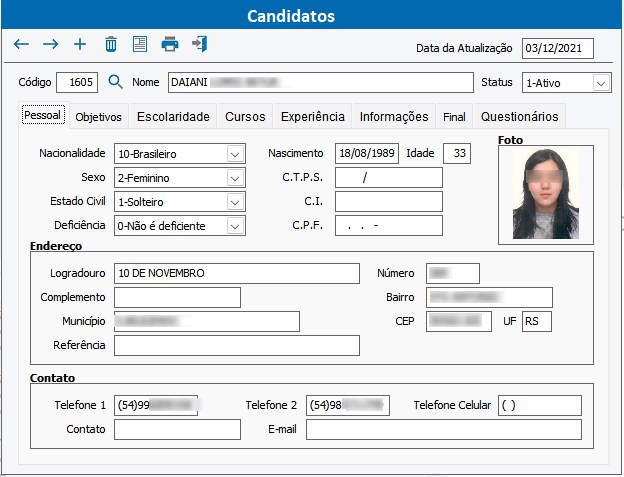624x477 pixels.
Task: Print candidate using printer icon
Action: tap(170, 44)
